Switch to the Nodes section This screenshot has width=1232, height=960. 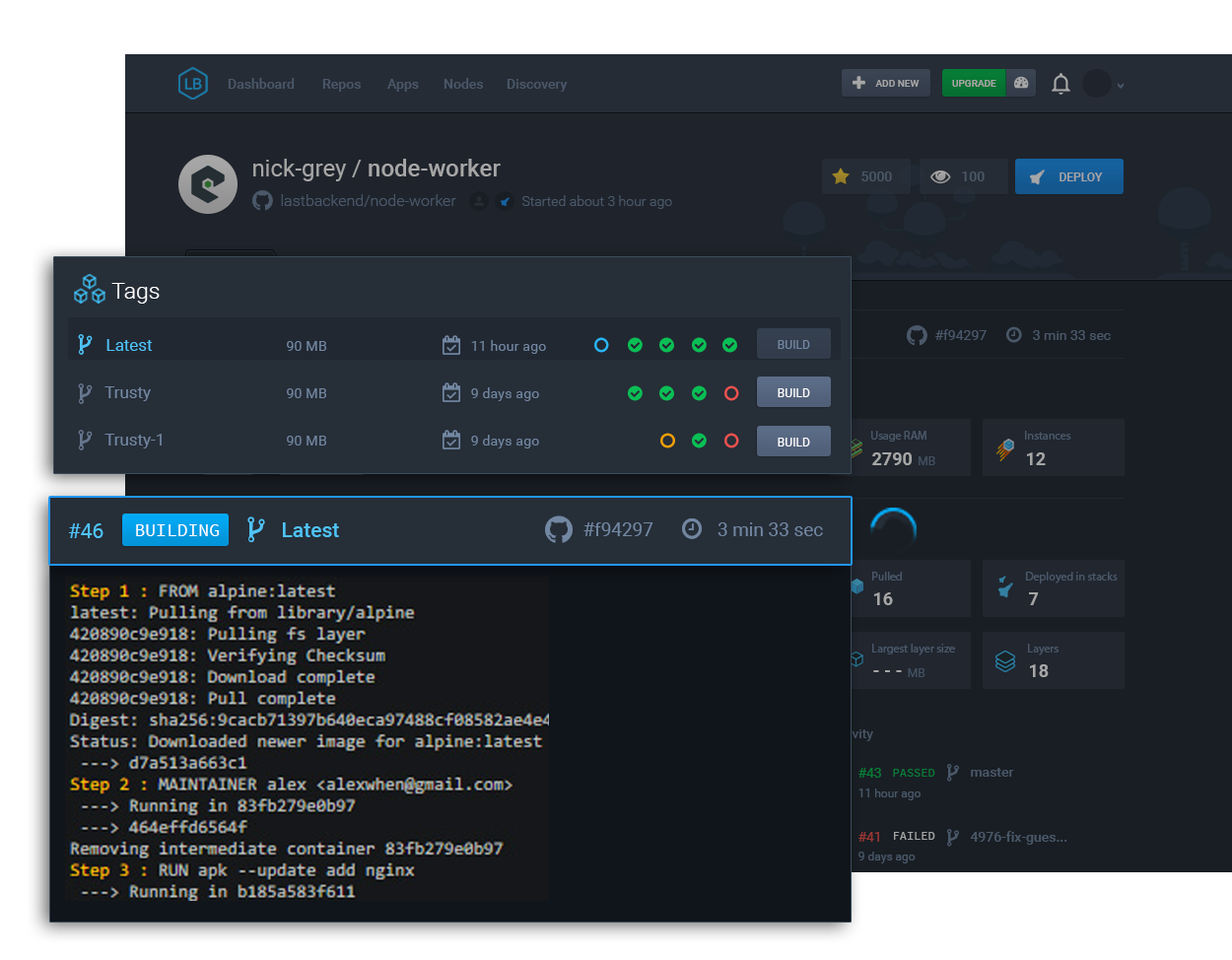(x=463, y=84)
